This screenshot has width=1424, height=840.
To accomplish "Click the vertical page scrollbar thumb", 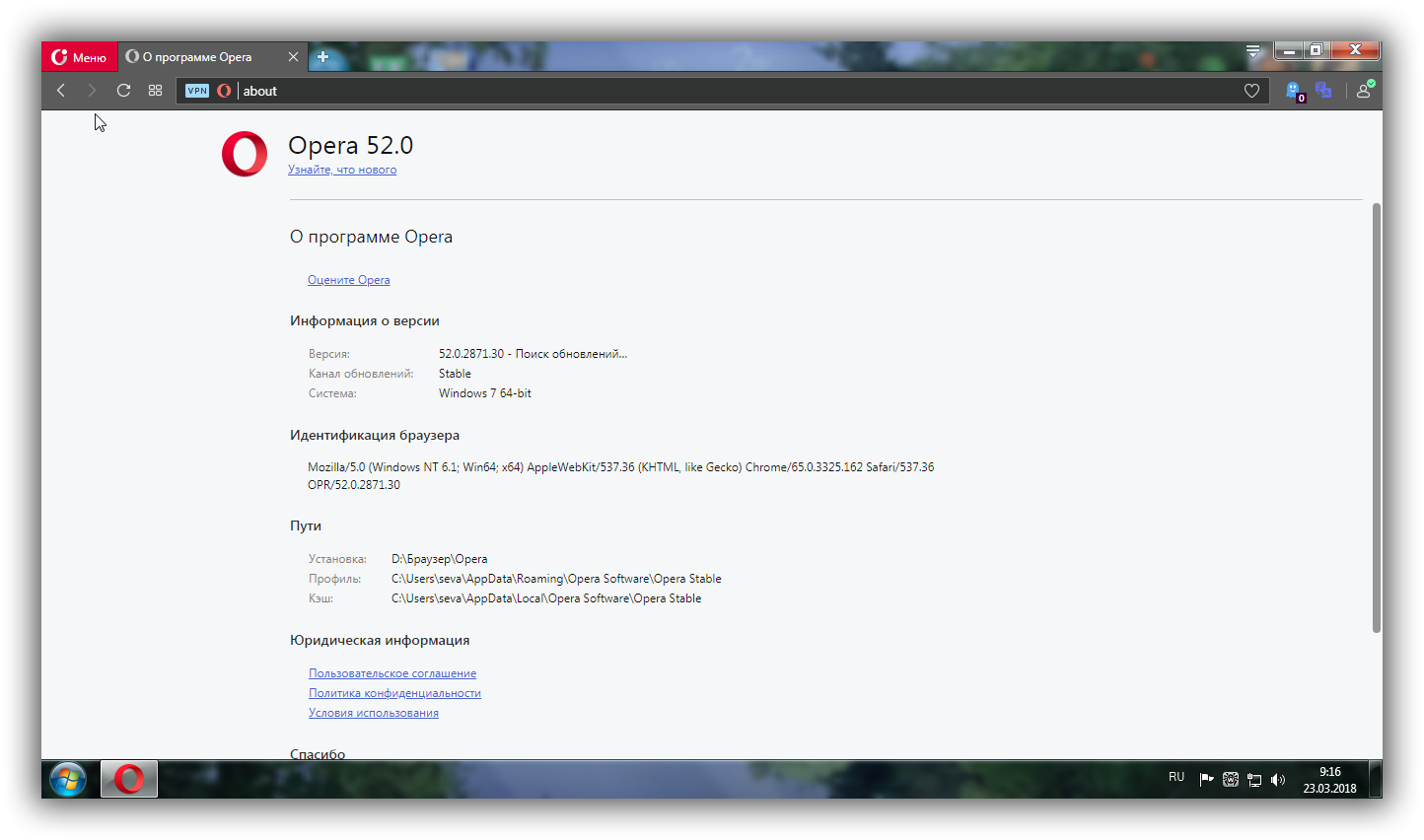I will click(x=1377, y=417).
